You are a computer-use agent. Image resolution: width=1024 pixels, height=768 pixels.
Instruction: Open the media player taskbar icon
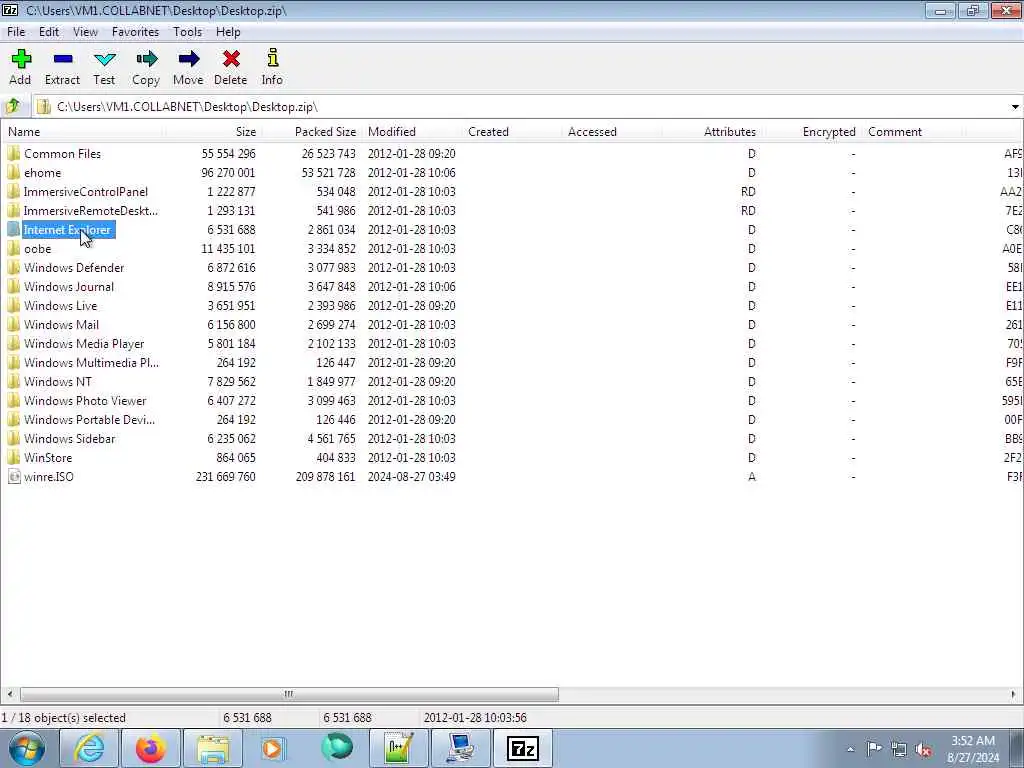[x=274, y=748]
